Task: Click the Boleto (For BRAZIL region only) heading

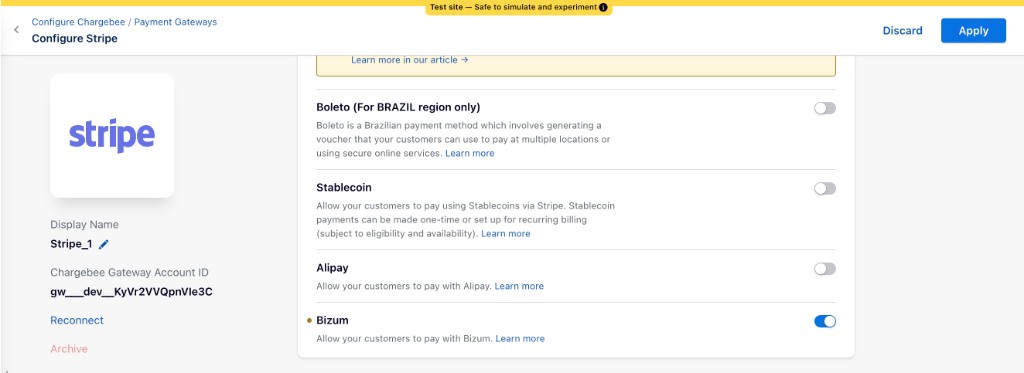Action: (398, 107)
